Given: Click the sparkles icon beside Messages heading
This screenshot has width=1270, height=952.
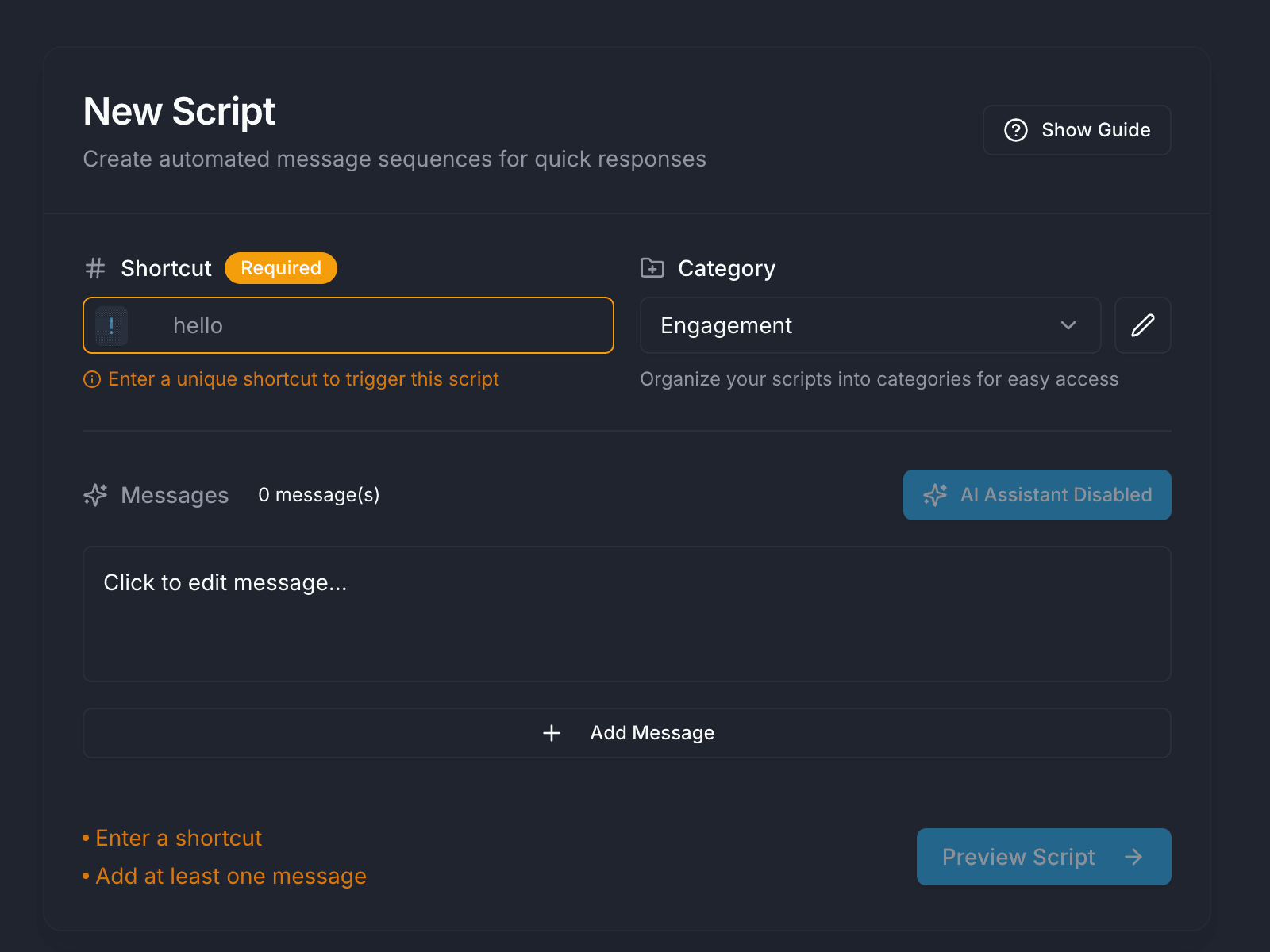Looking at the screenshot, I should click(94, 495).
